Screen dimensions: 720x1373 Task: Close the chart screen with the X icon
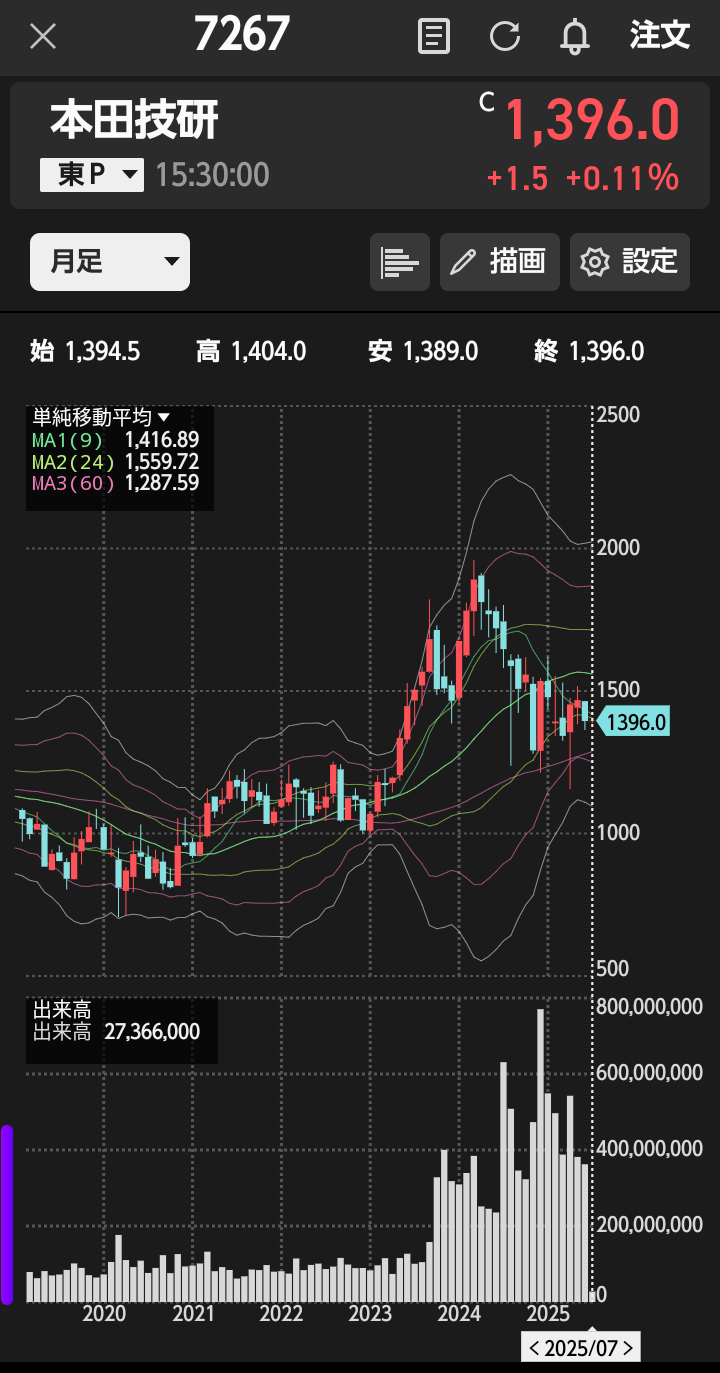(43, 37)
